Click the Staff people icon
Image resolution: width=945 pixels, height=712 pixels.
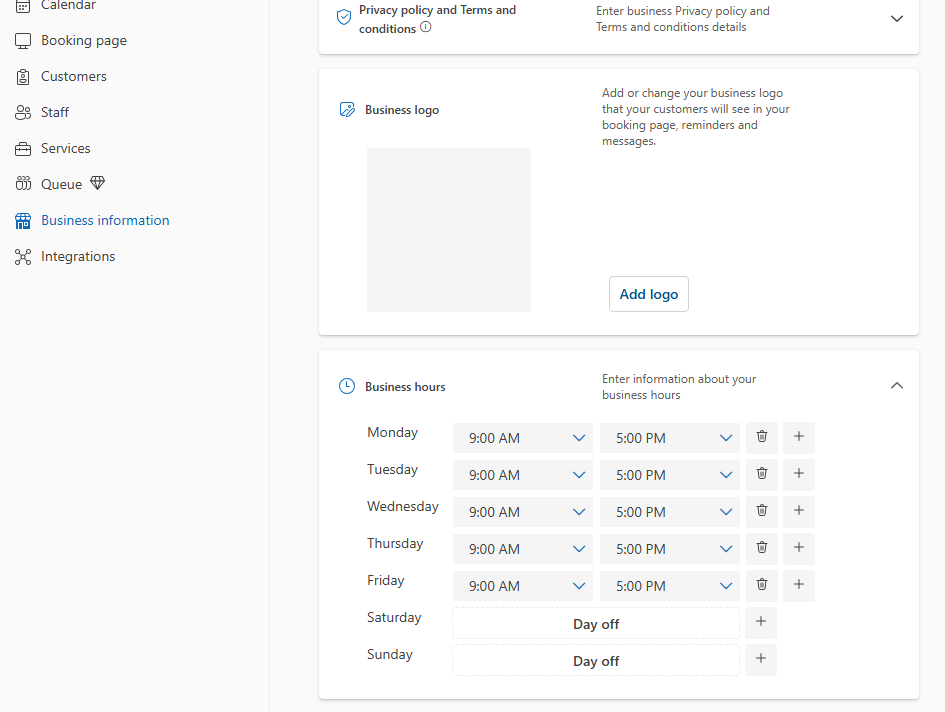(23, 113)
